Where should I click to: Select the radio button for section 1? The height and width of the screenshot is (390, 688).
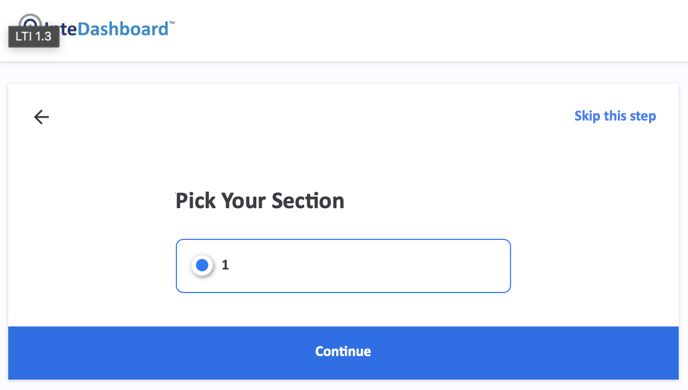(202, 265)
